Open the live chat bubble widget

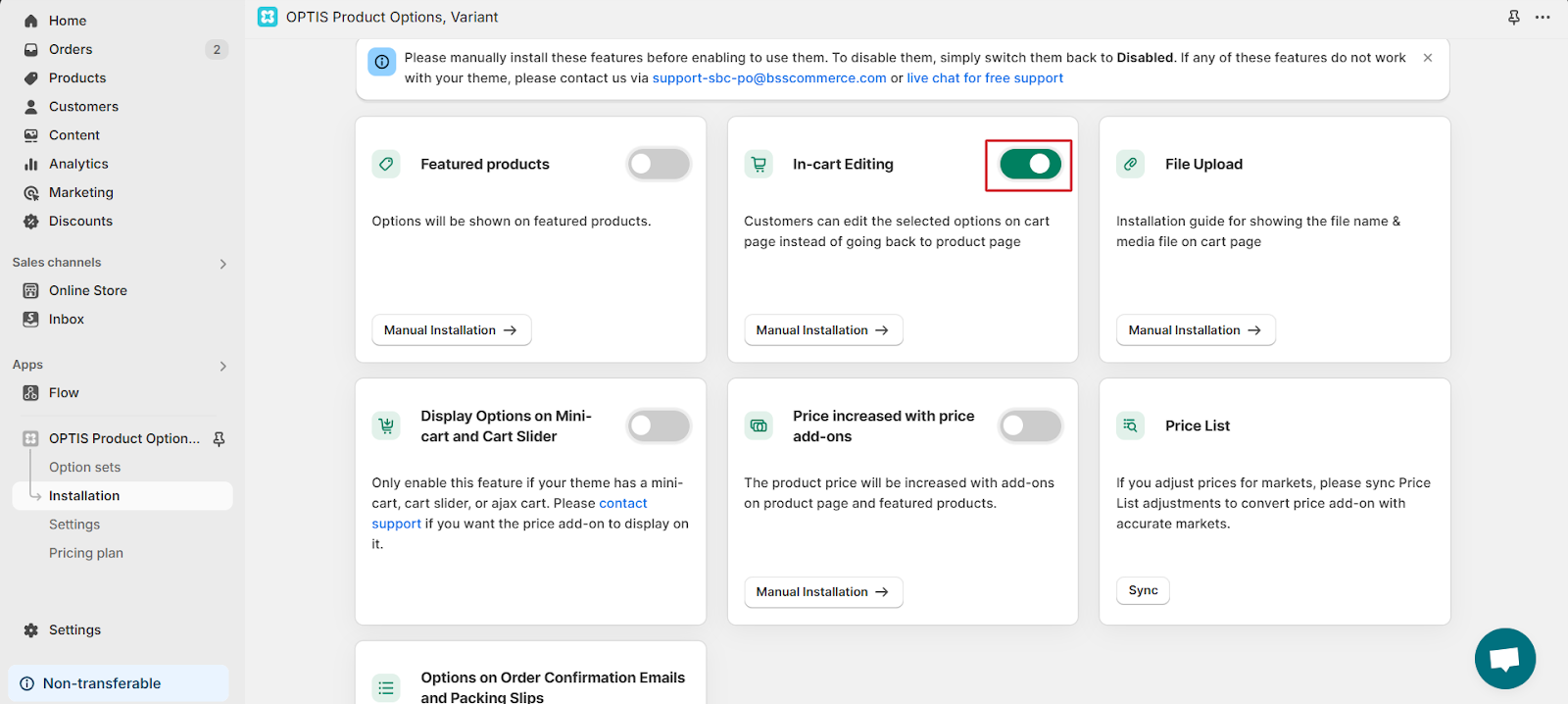[x=1505, y=659]
